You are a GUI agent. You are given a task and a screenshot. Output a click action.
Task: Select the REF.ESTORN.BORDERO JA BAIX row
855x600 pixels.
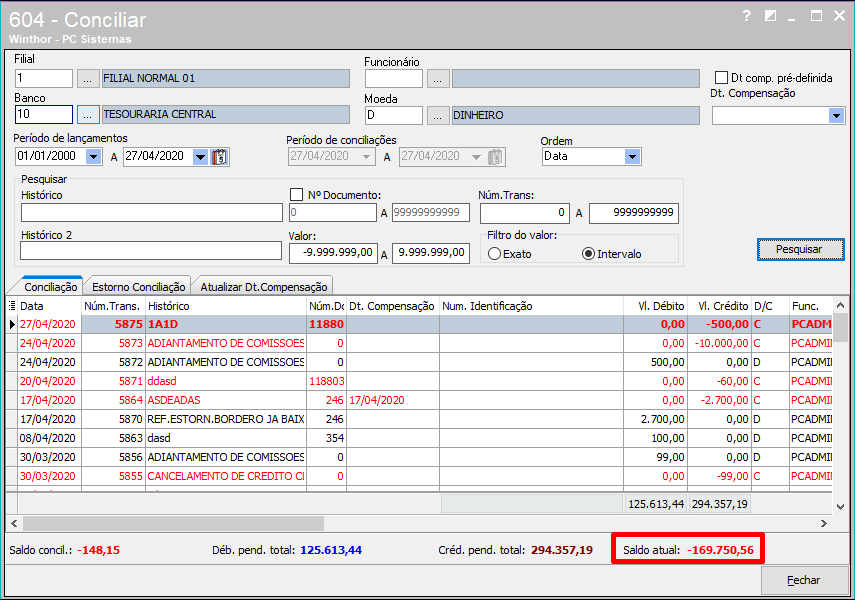pos(419,419)
